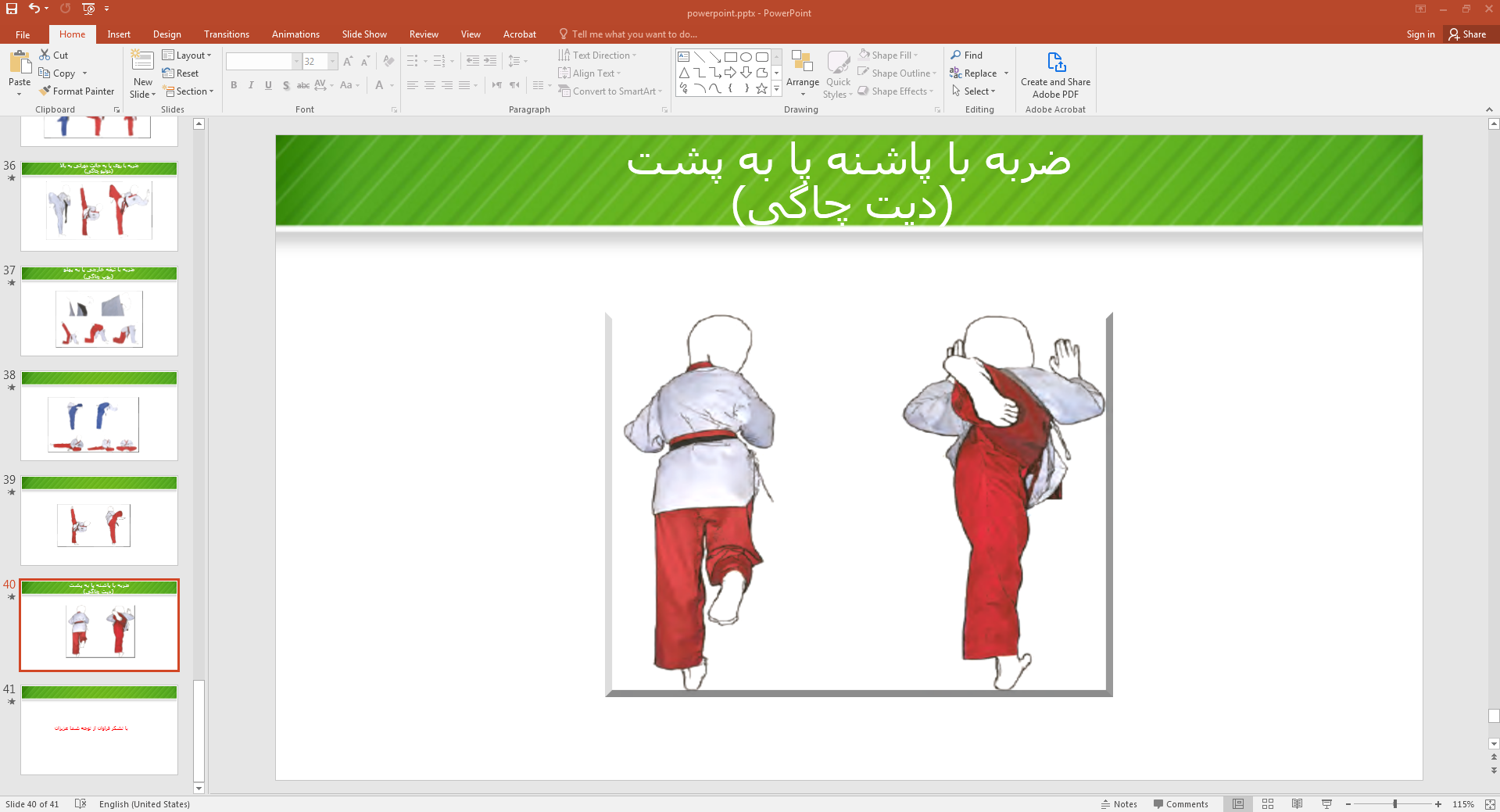1500x812 pixels.
Task: Select the star shape in shapes gallery
Action: (x=761, y=88)
